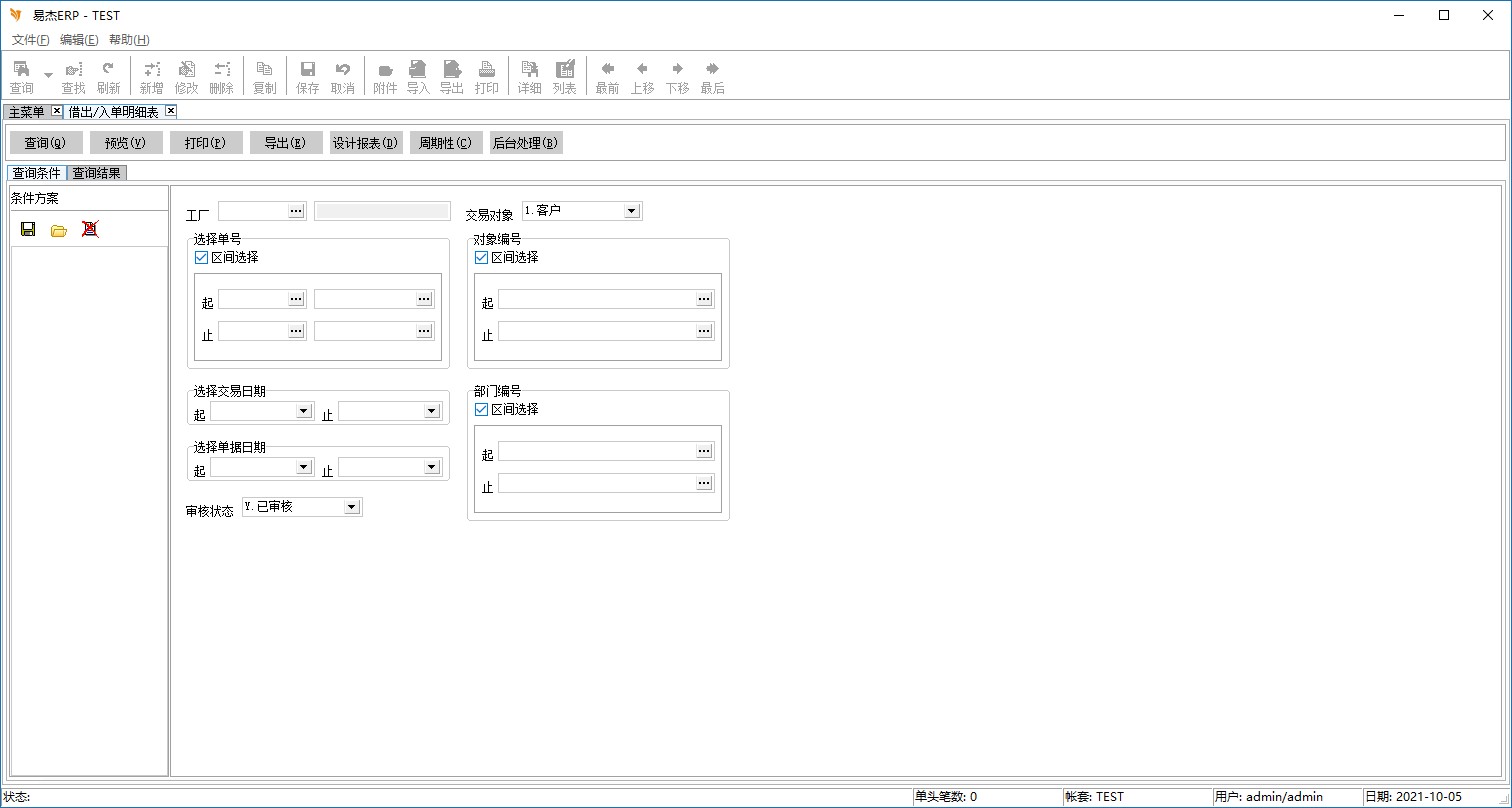
Task: Save the condition scheme with floppy icon
Action: [x=28, y=229]
